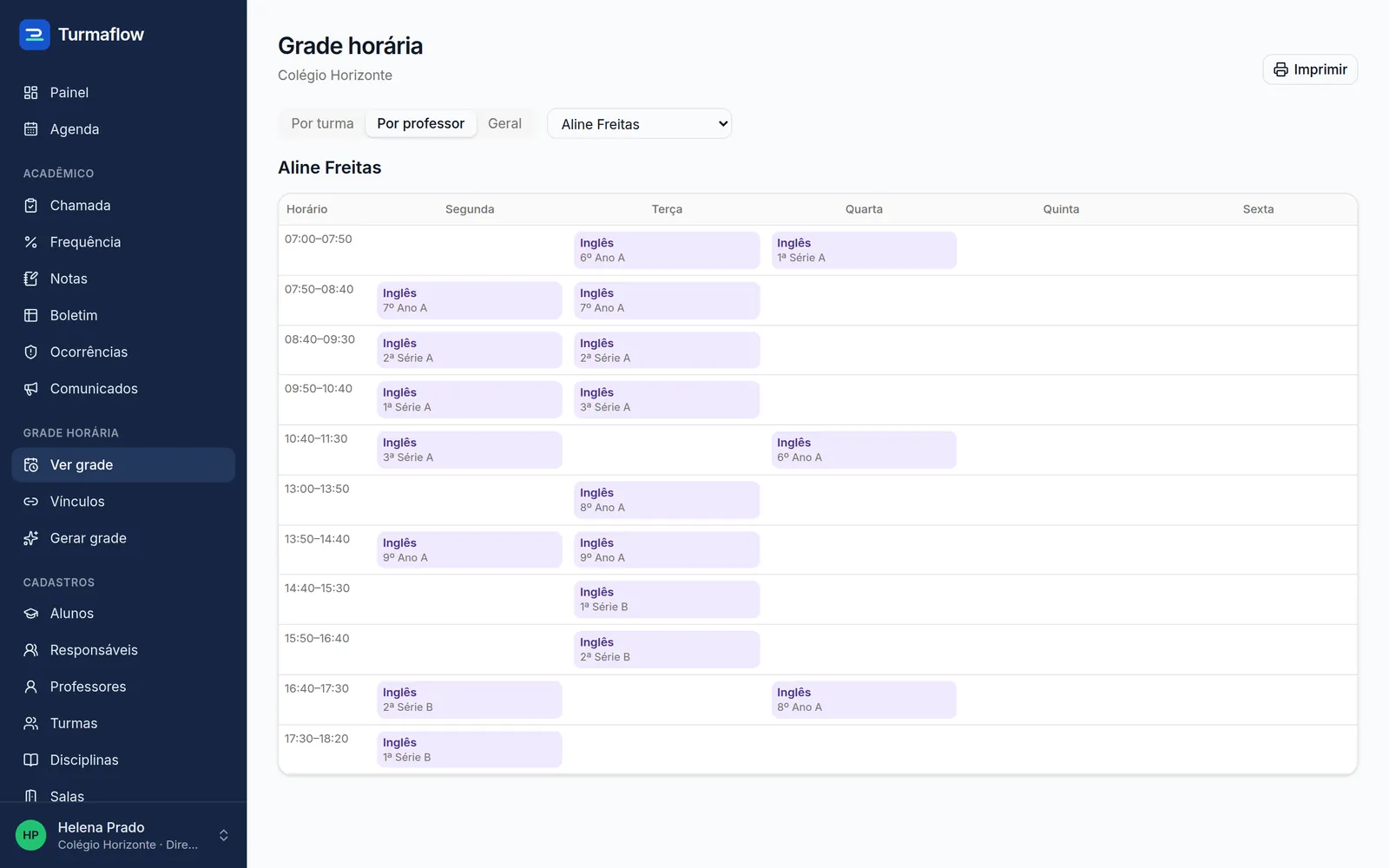Select Inglês 1ª Série A on Quarta 07:00
Image resolution: width=1389 pixels, height=868 pixels.
(864, 250)
